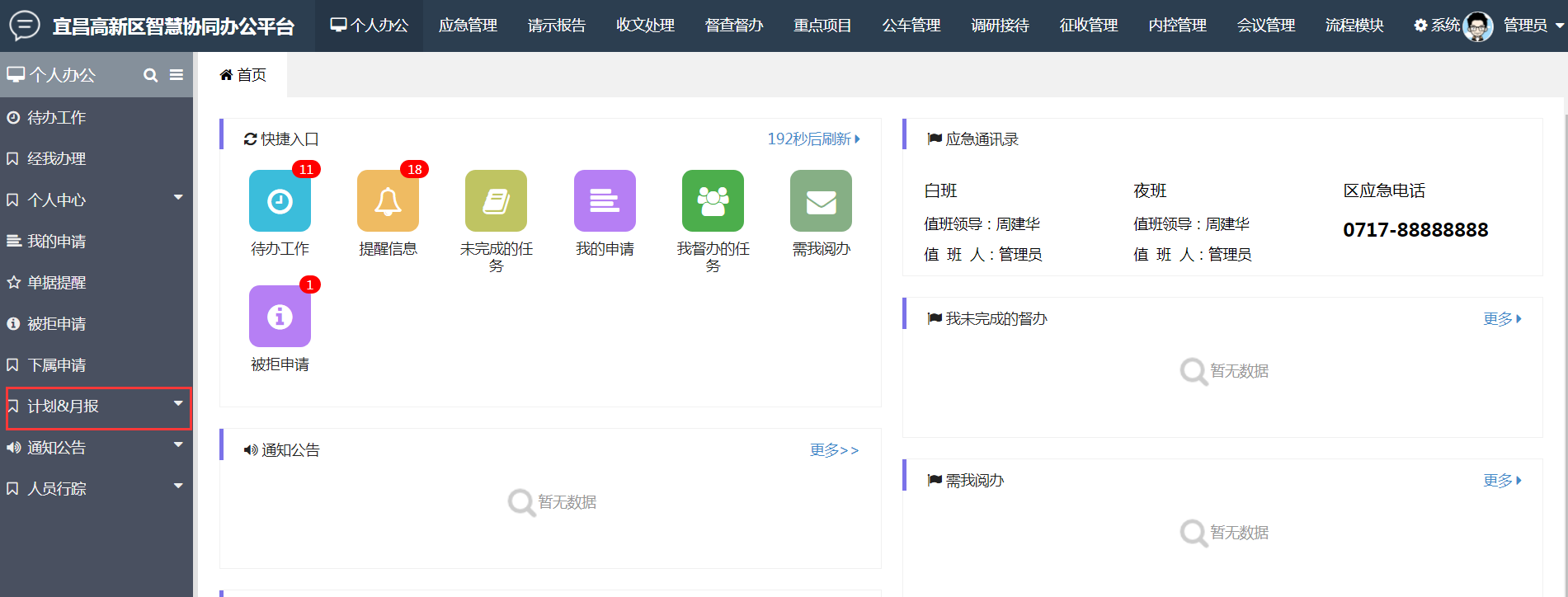
Task: Open 被拒申请 info tile
Action: coord(280,316)
